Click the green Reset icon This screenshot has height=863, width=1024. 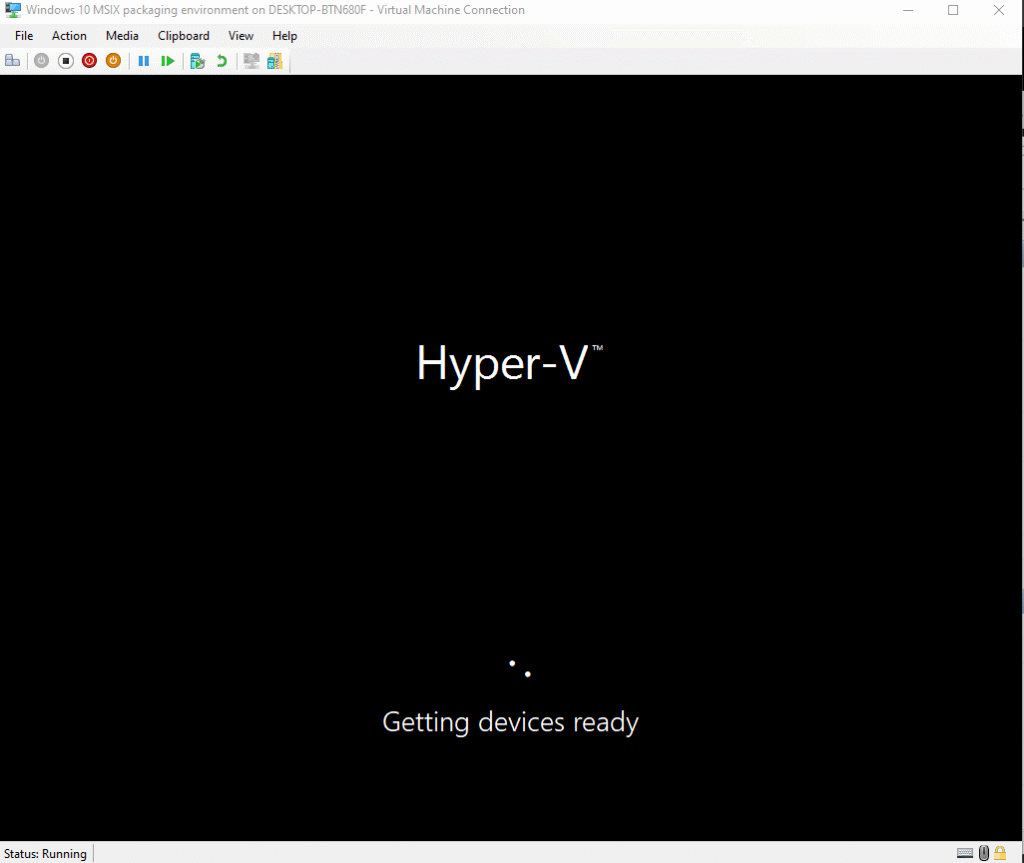click(168, 61)
